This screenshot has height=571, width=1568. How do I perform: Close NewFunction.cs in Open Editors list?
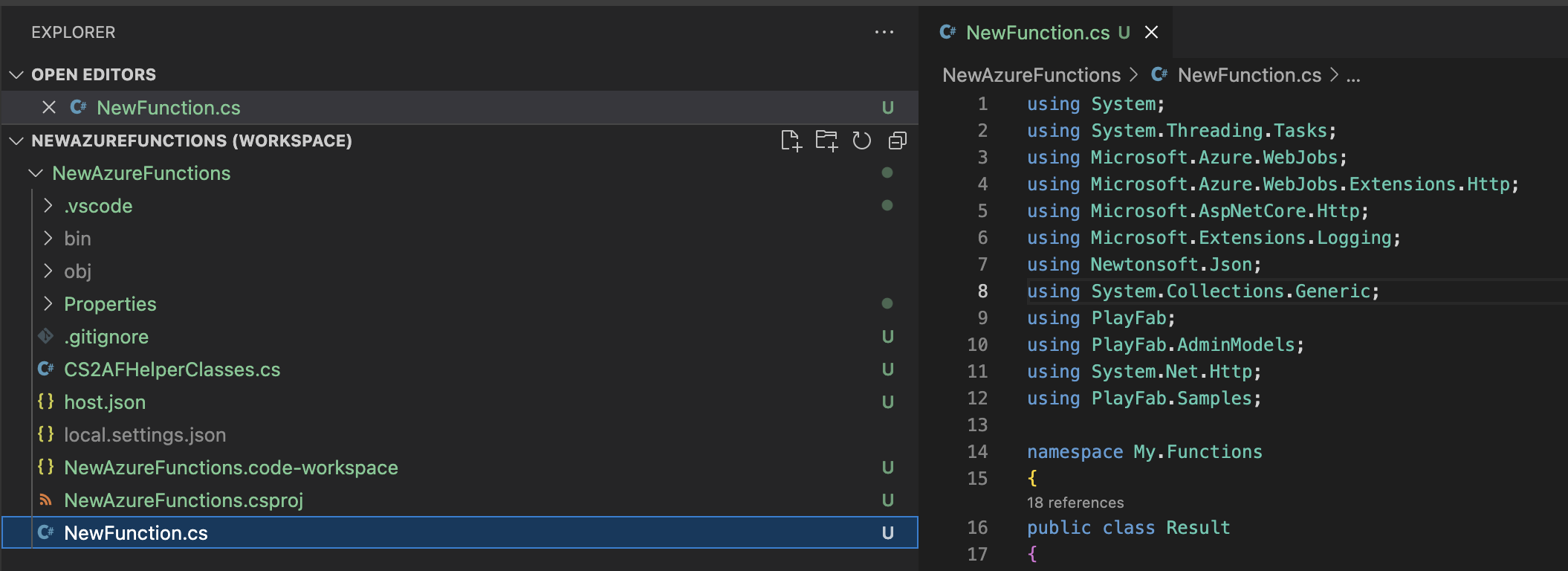[49, 107]
